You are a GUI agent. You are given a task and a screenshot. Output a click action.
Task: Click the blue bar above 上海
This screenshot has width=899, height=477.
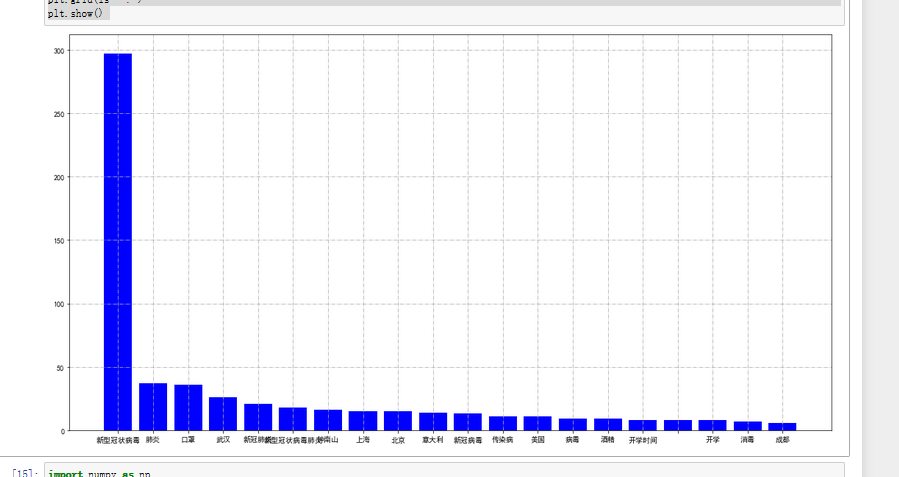(x=363, y=421)
